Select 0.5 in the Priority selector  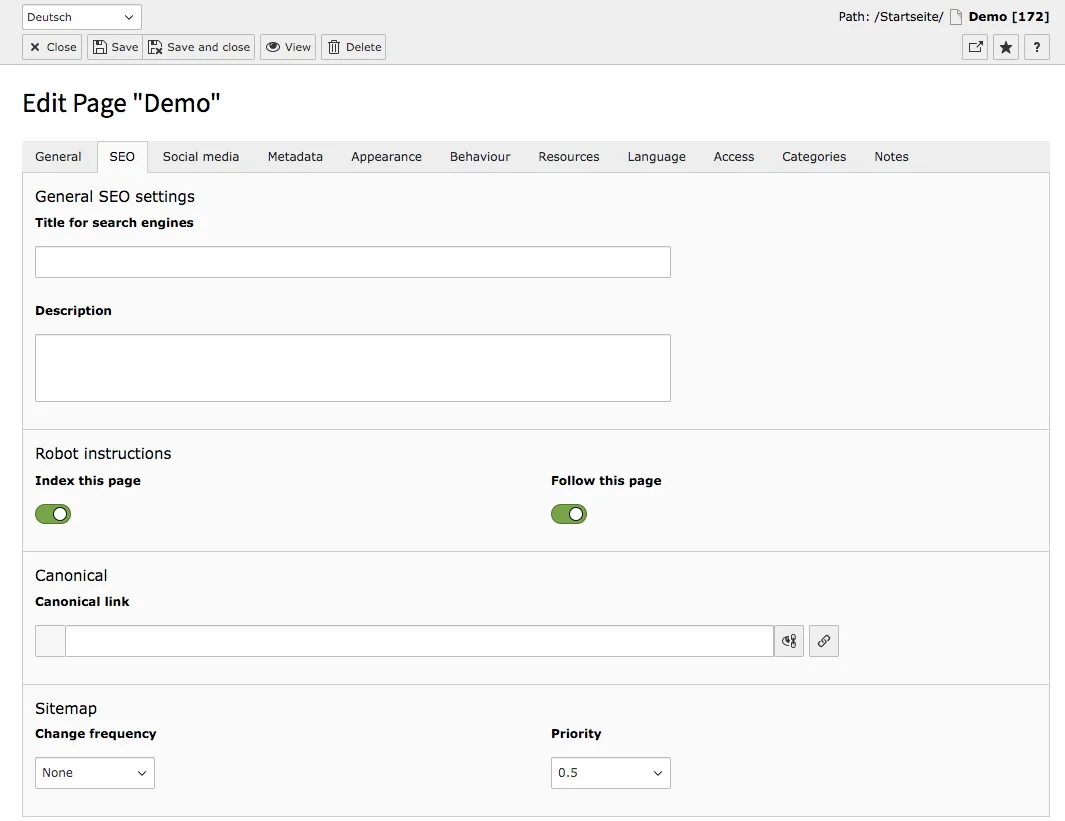[x=610, y=772]
